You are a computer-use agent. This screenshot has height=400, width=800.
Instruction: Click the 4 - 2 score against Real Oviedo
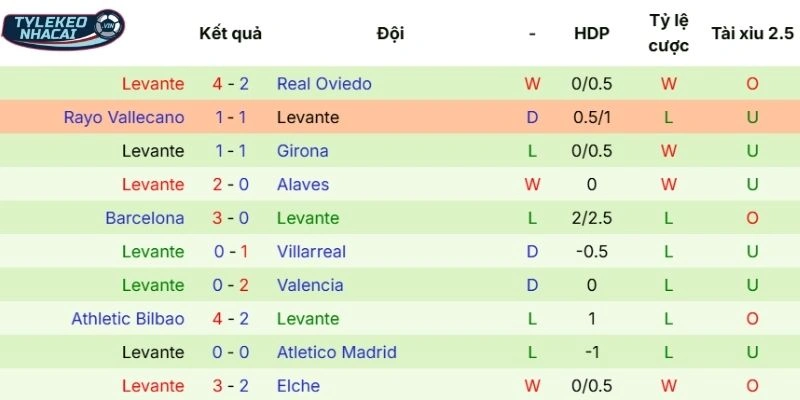(231, 84)
